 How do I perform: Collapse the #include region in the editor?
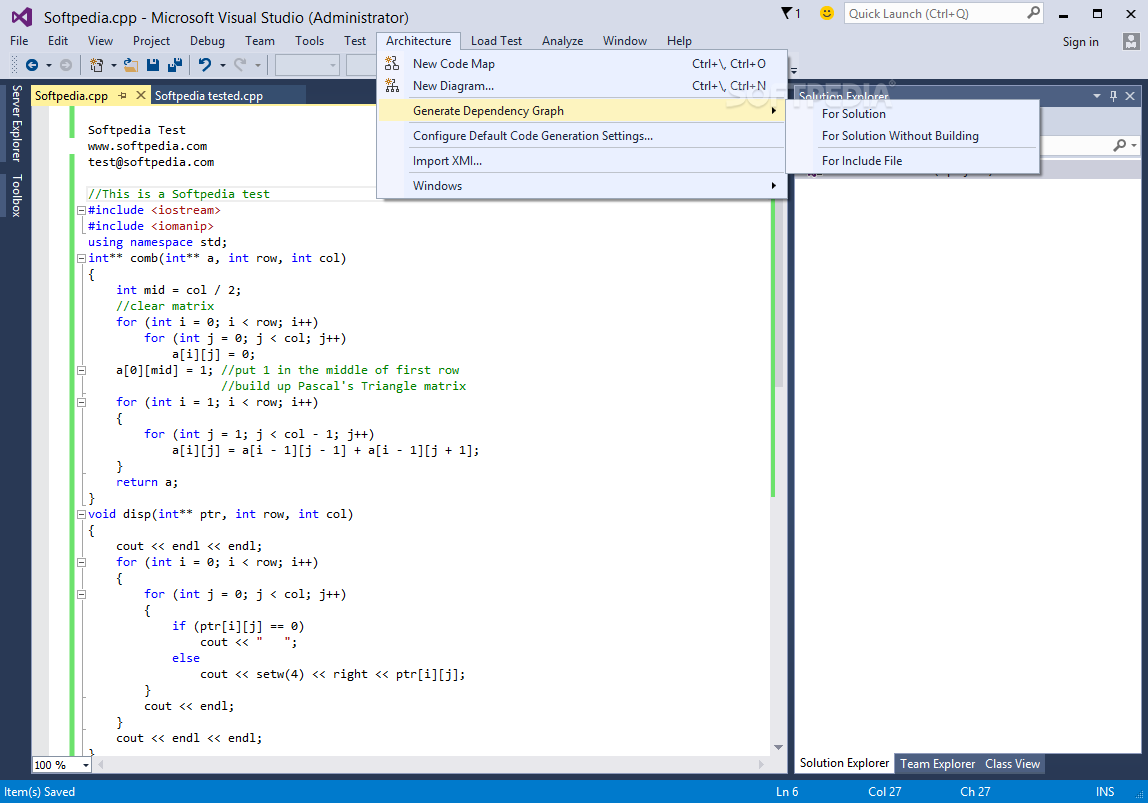click(x=81, y=210)
